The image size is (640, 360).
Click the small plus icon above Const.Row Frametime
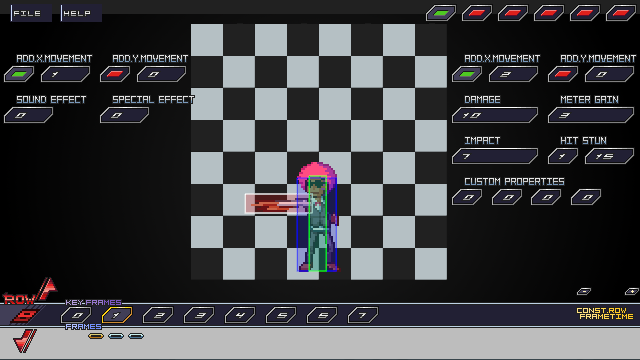point(631,291)
